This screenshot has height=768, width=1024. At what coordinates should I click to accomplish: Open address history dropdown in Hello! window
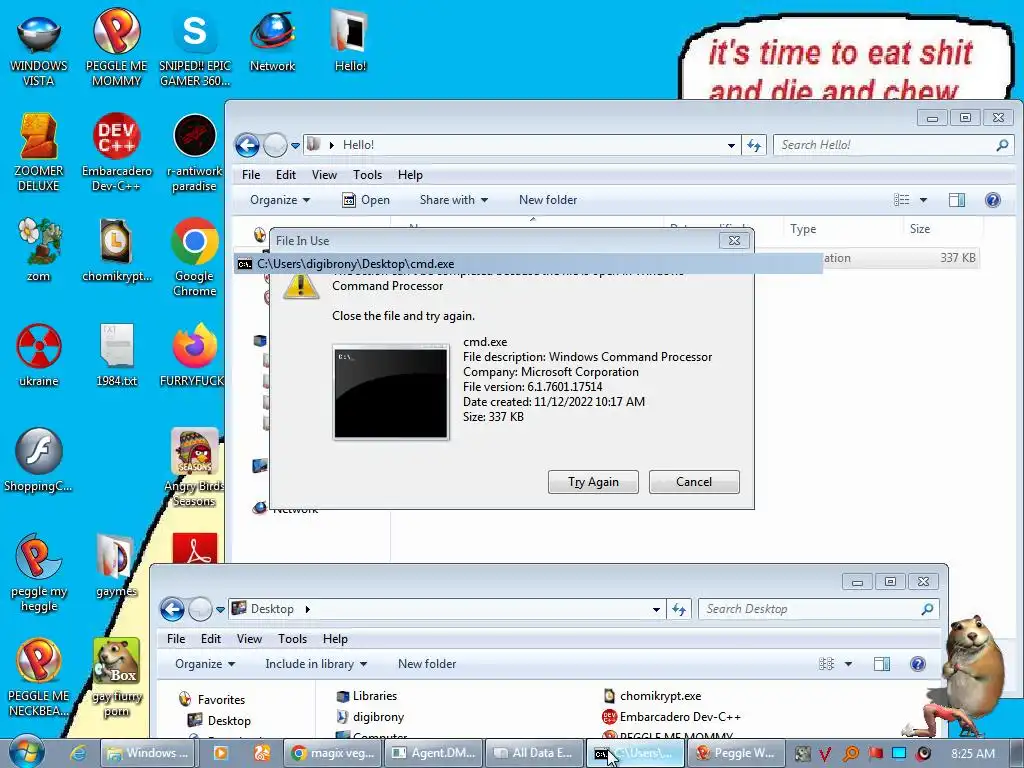tap(731, 145)
